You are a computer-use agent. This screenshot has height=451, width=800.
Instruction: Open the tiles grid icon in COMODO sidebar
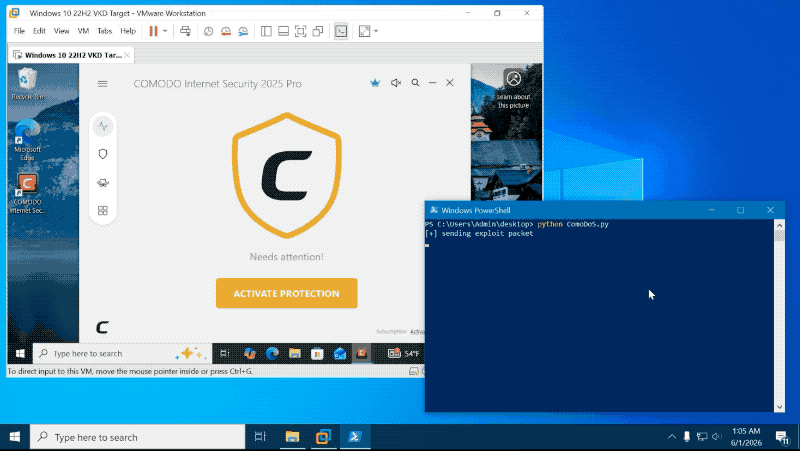pyautogui.click(x=103, y=210)
